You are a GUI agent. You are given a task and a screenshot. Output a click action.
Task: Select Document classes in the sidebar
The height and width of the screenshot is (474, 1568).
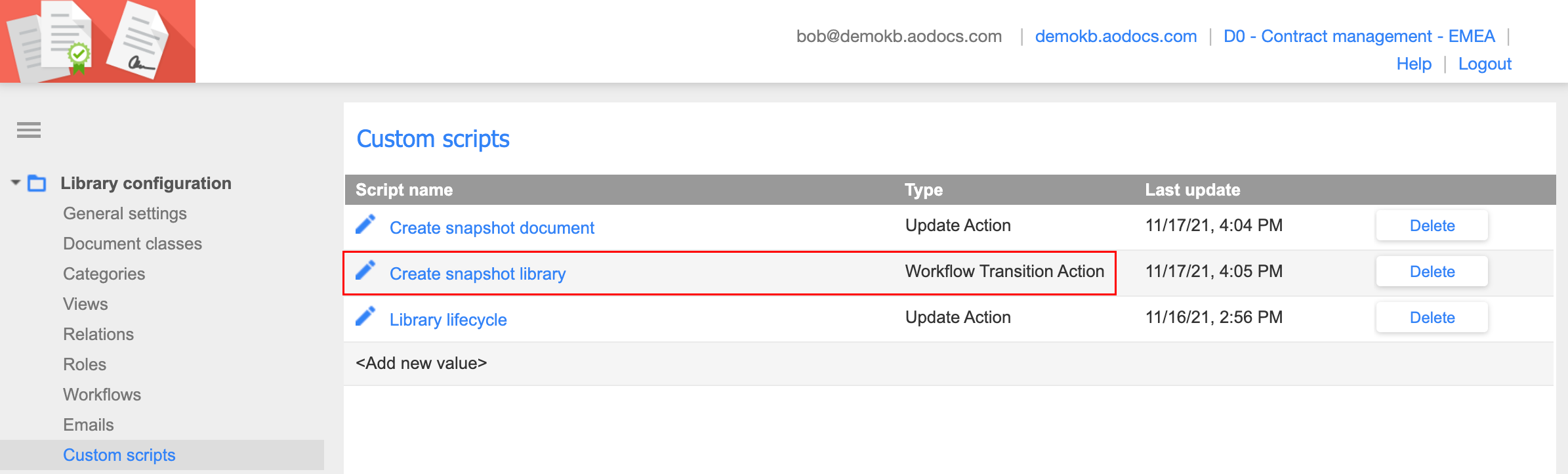point(132,243)
